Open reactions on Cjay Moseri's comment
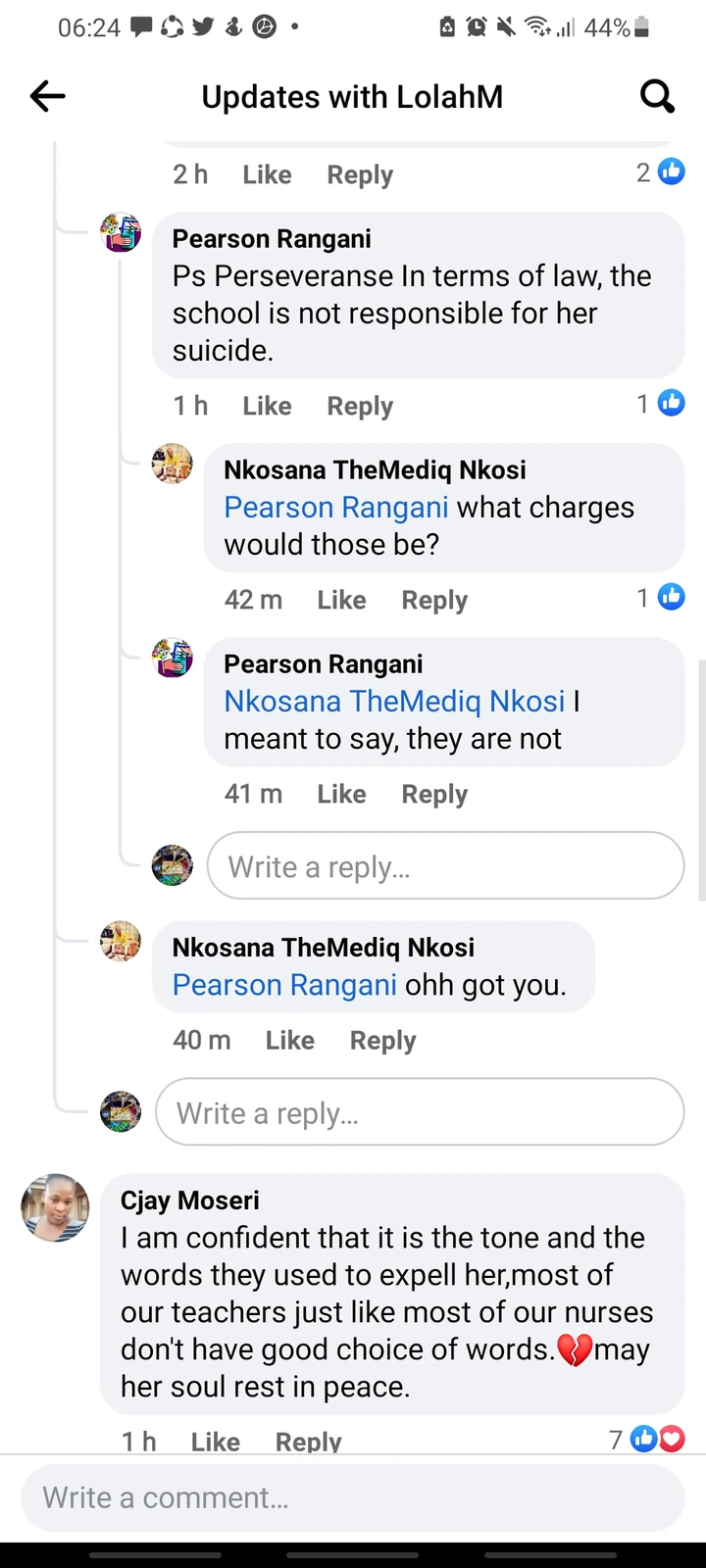706x1568 pixels. click(x=658, y=1439)
